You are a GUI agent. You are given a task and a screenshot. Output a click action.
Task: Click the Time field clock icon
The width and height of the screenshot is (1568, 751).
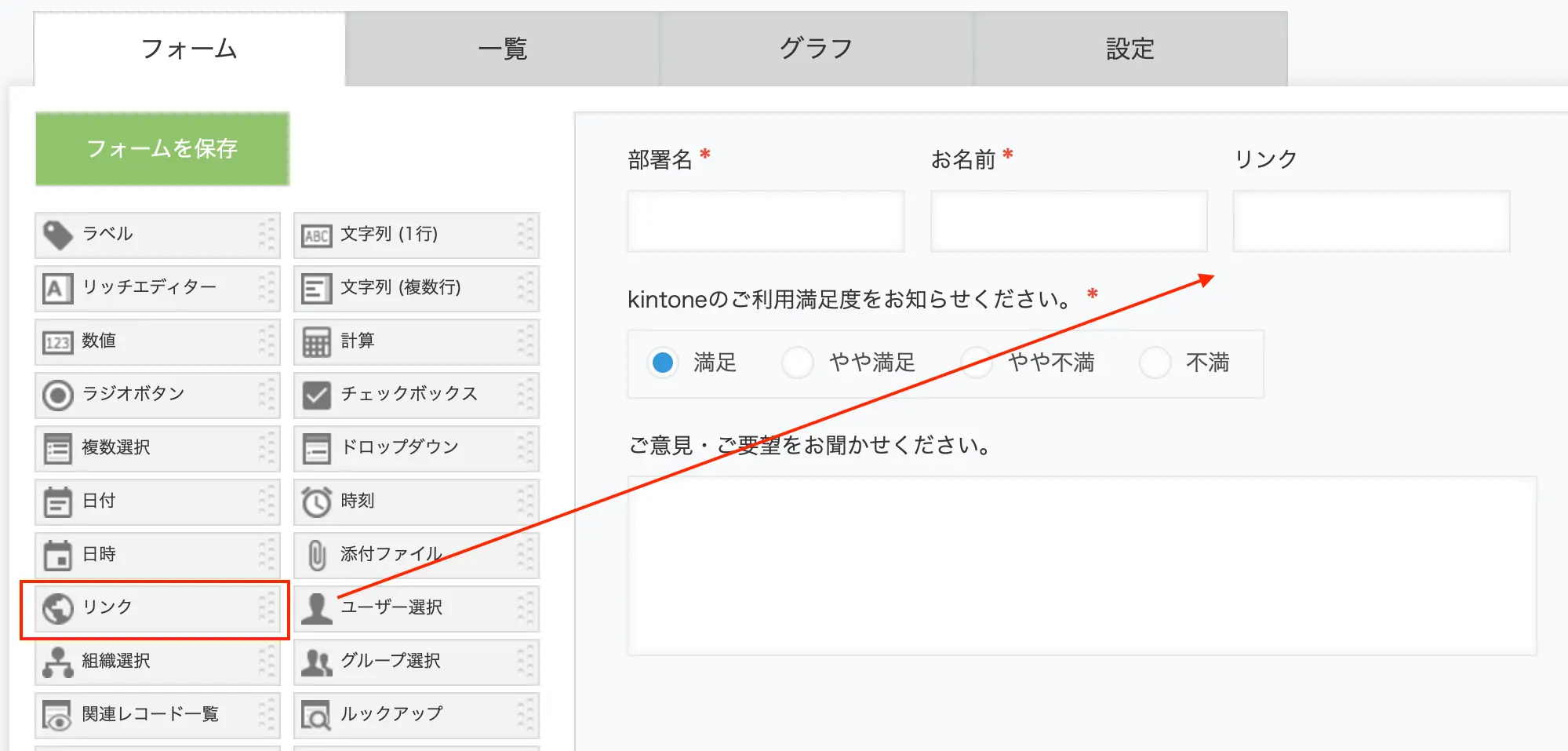click(x=316, y=501)
